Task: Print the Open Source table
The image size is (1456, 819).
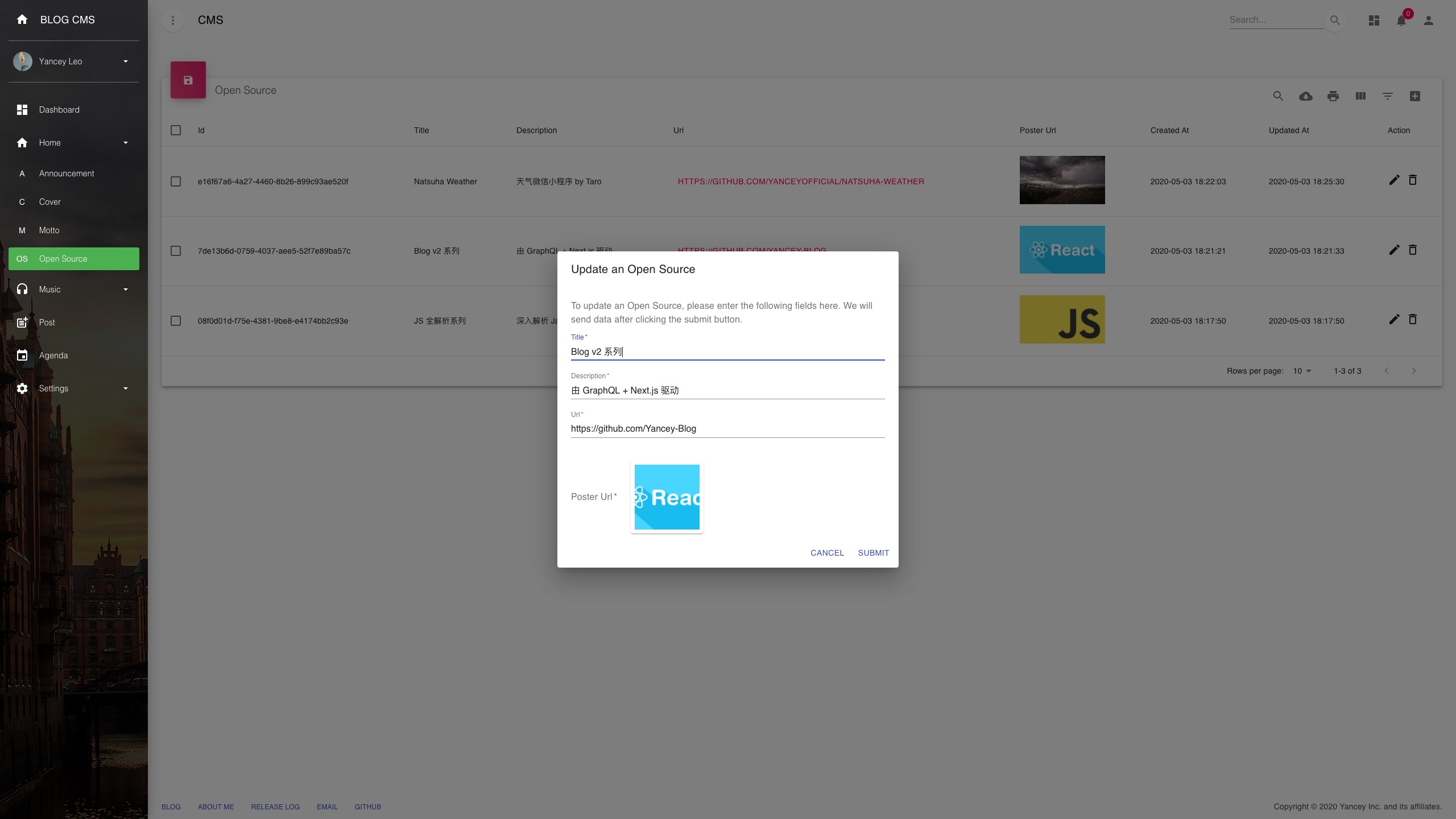Action: (x=1333, y=96)
